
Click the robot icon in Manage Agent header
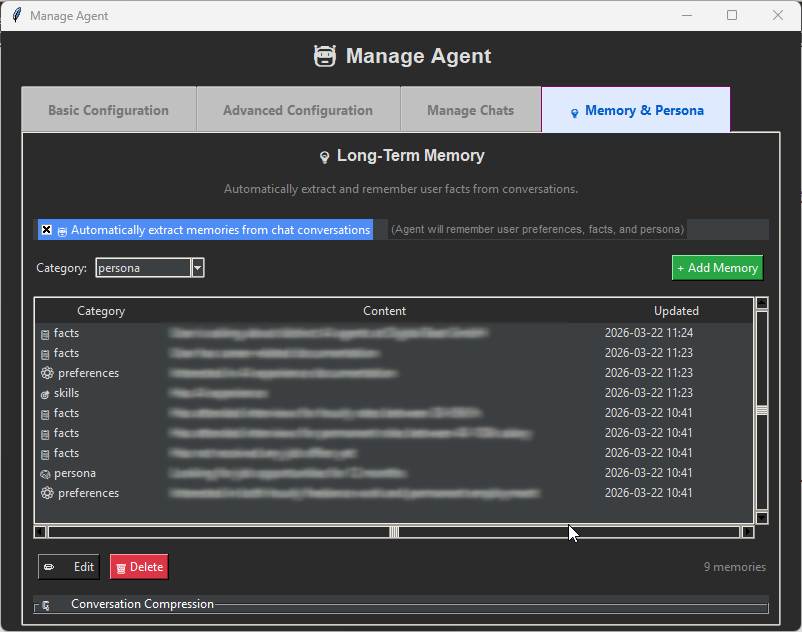pyautogui.click(x=325, y=56)
